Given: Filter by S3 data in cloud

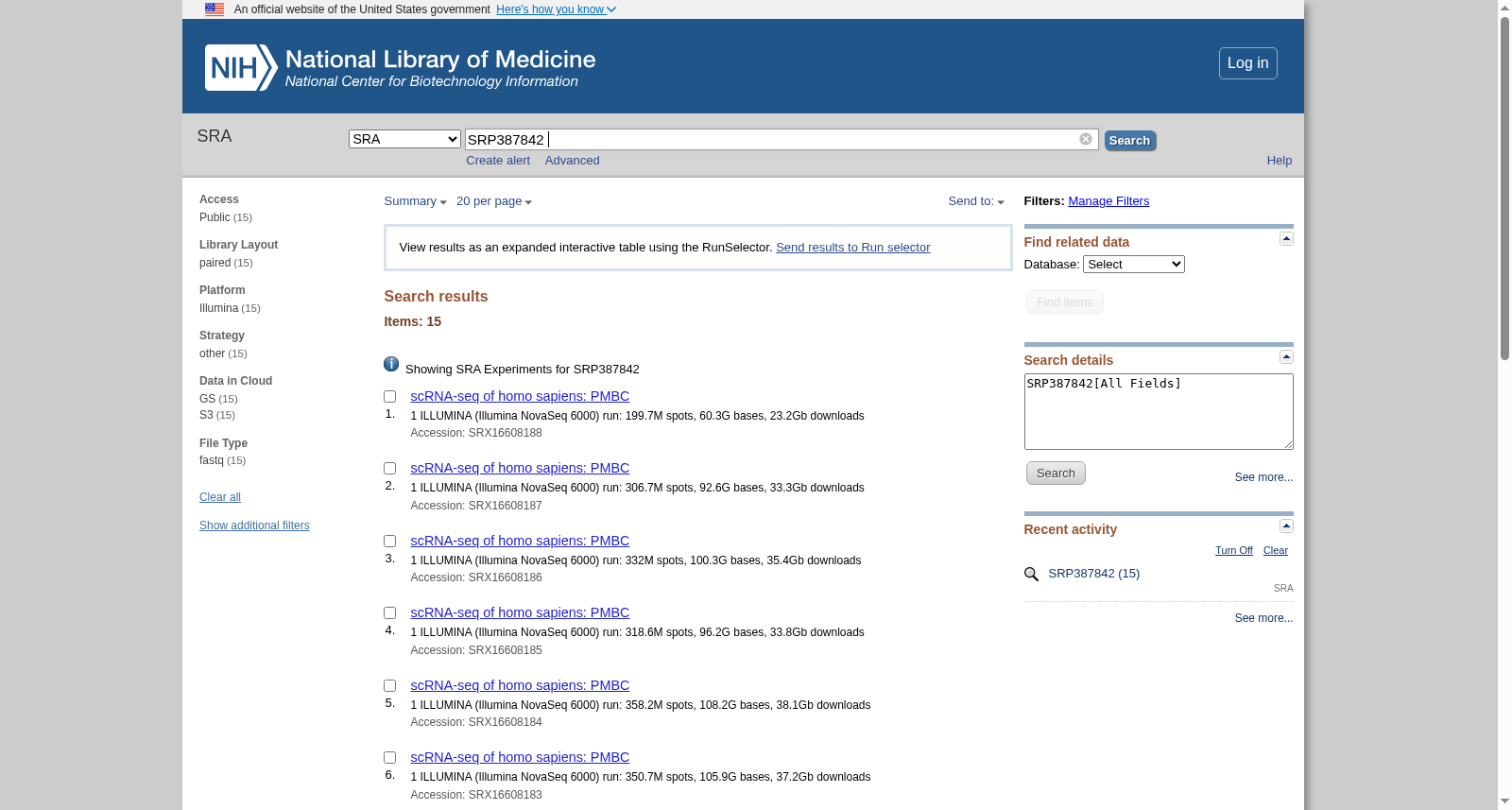Looking at the screenshot, I should (x=206, y=415).
